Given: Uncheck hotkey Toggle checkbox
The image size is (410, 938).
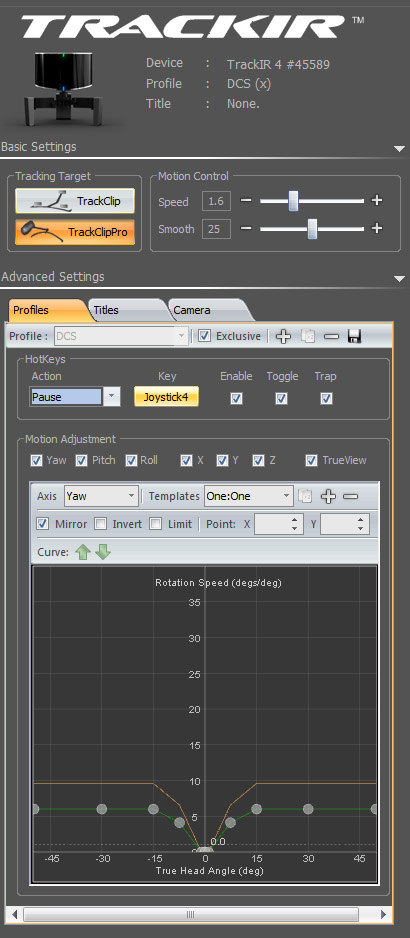Looking at the screenshot, I should tap(281, 398).
